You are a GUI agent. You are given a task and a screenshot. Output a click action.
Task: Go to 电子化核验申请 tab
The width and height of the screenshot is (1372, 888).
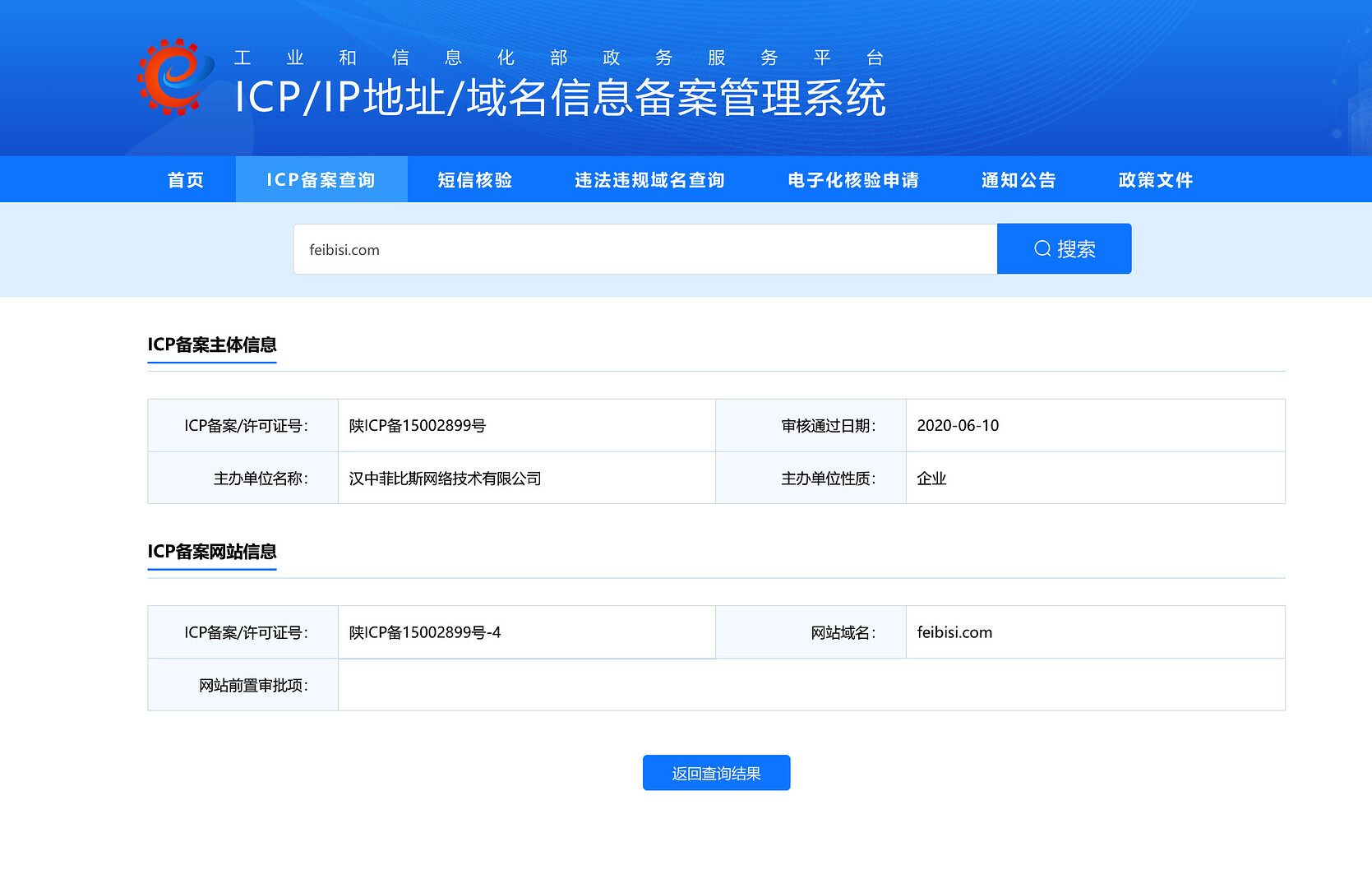coord(852,180)
